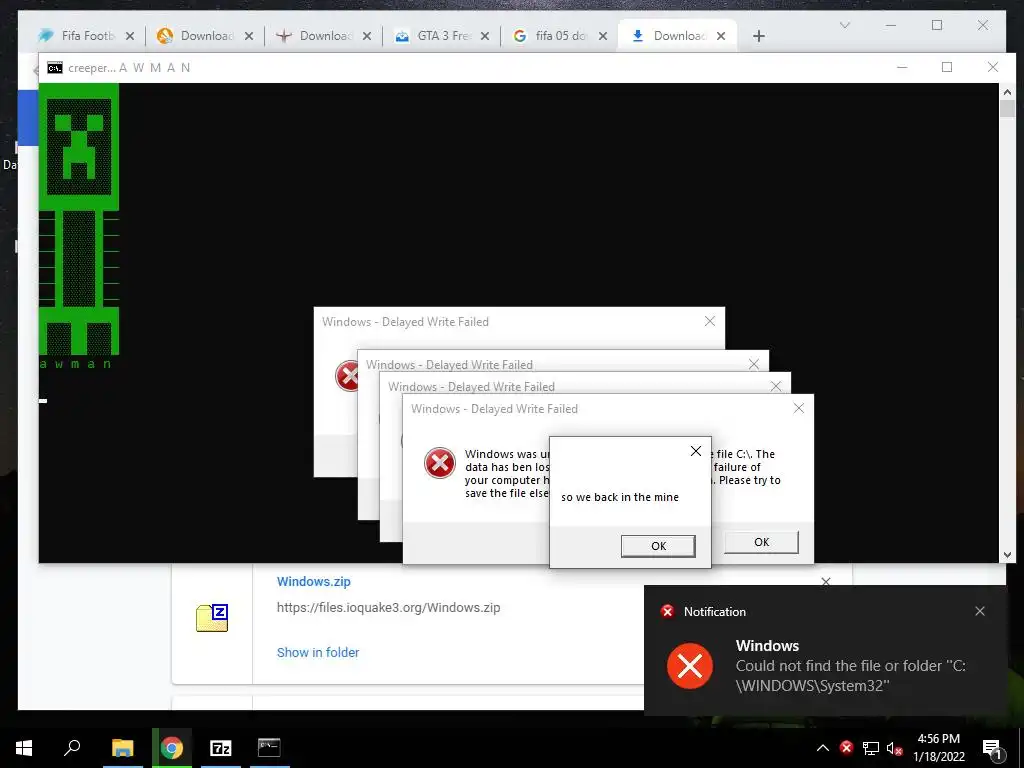
Task: Close the GTA 3 Free tab
Action: 485,37
